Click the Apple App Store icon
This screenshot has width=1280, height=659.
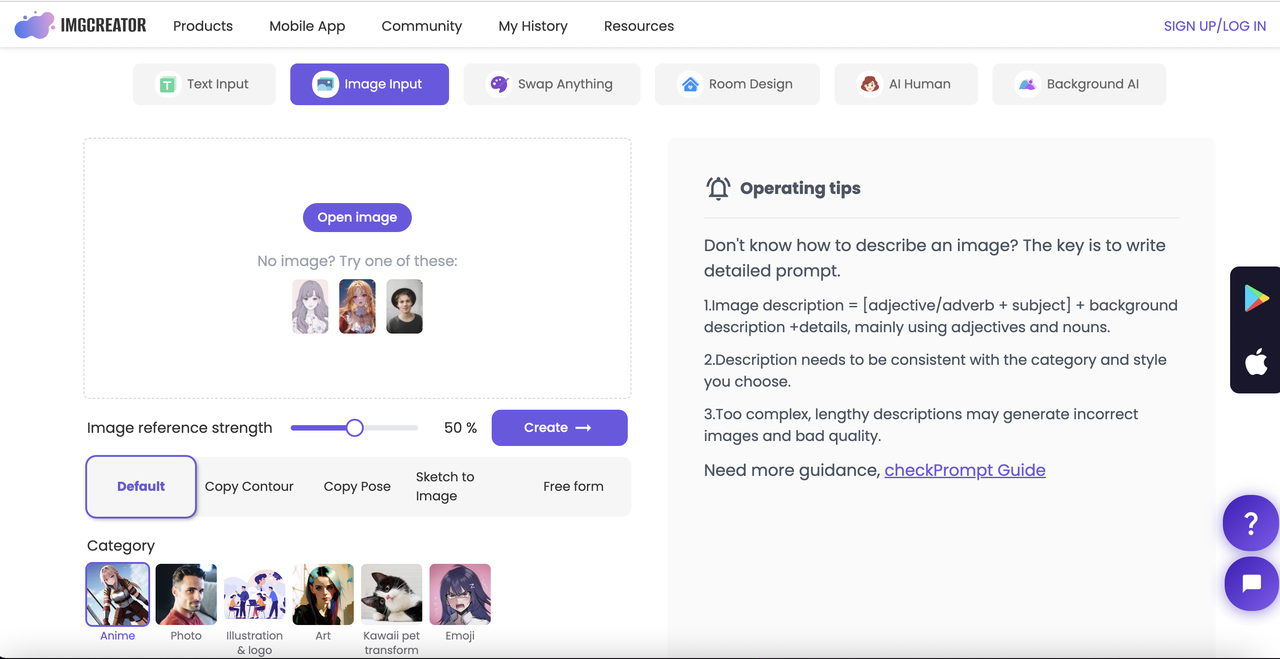[1256, 360]
